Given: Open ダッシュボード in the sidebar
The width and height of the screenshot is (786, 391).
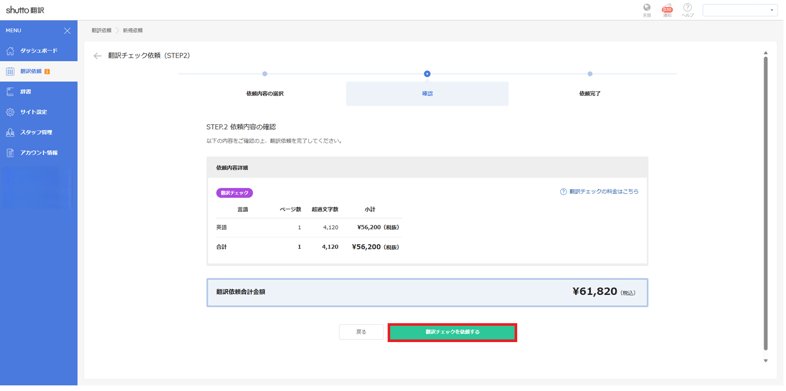Looking at the screenshot, I should pos(39,51).
